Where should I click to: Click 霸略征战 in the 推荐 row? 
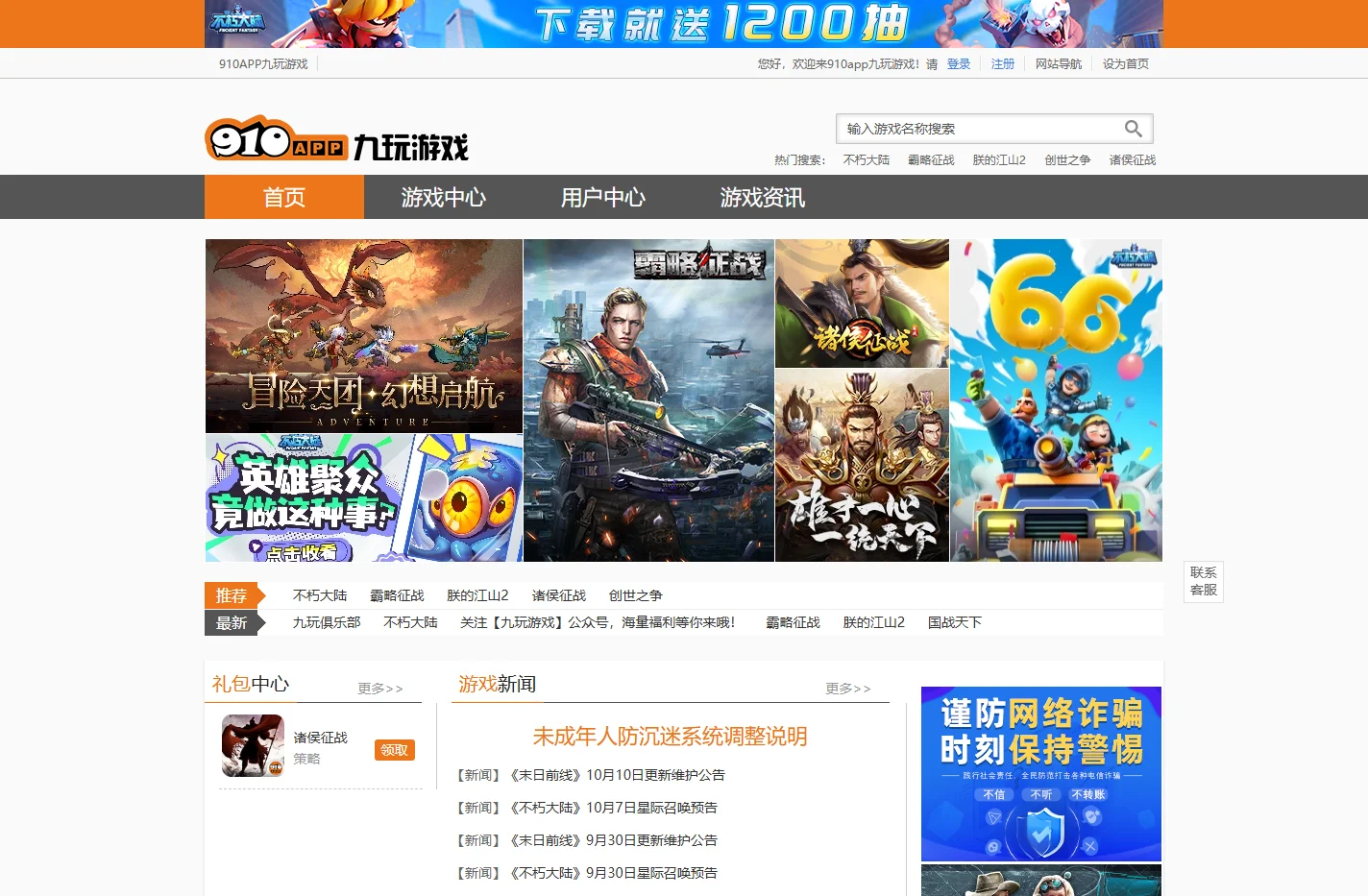pos(397,595)
